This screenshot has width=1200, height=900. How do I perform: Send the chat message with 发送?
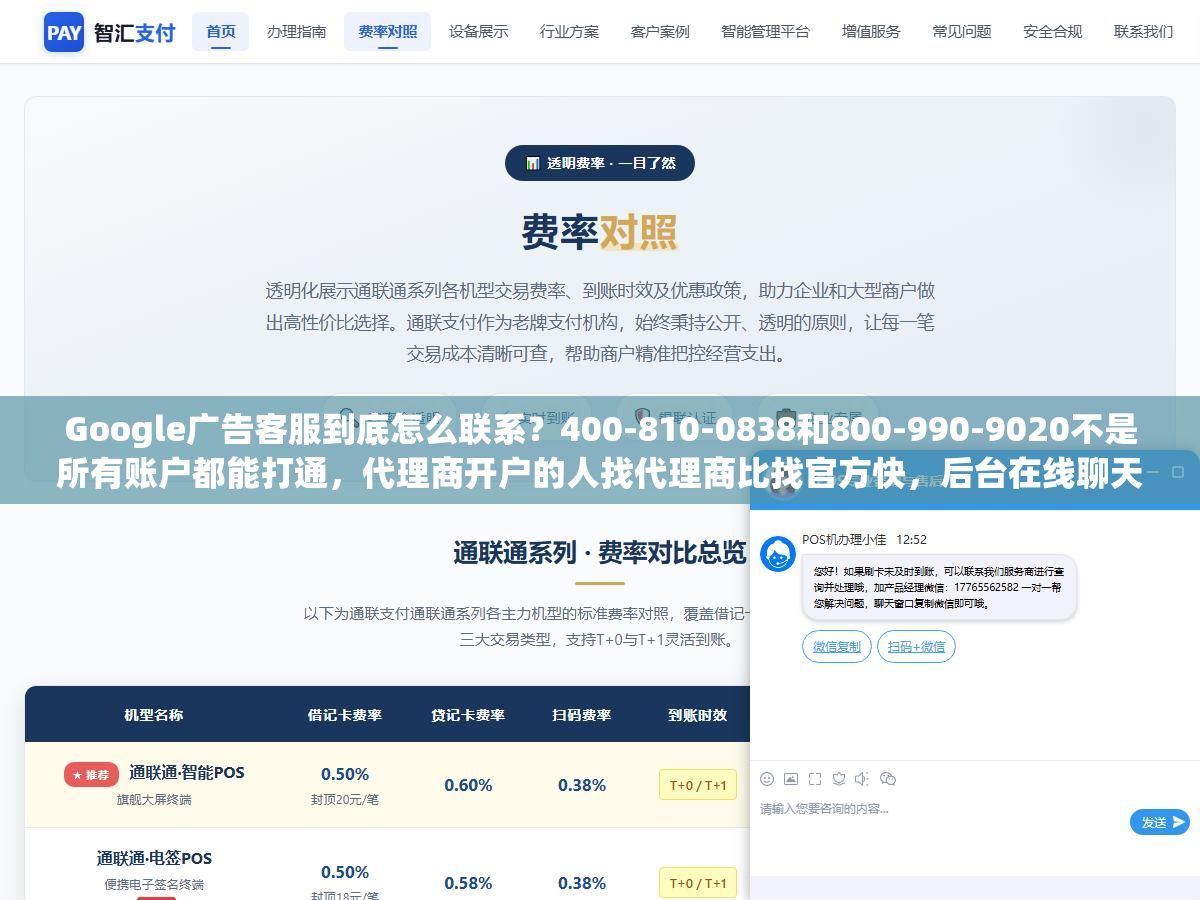(1160, 822)
